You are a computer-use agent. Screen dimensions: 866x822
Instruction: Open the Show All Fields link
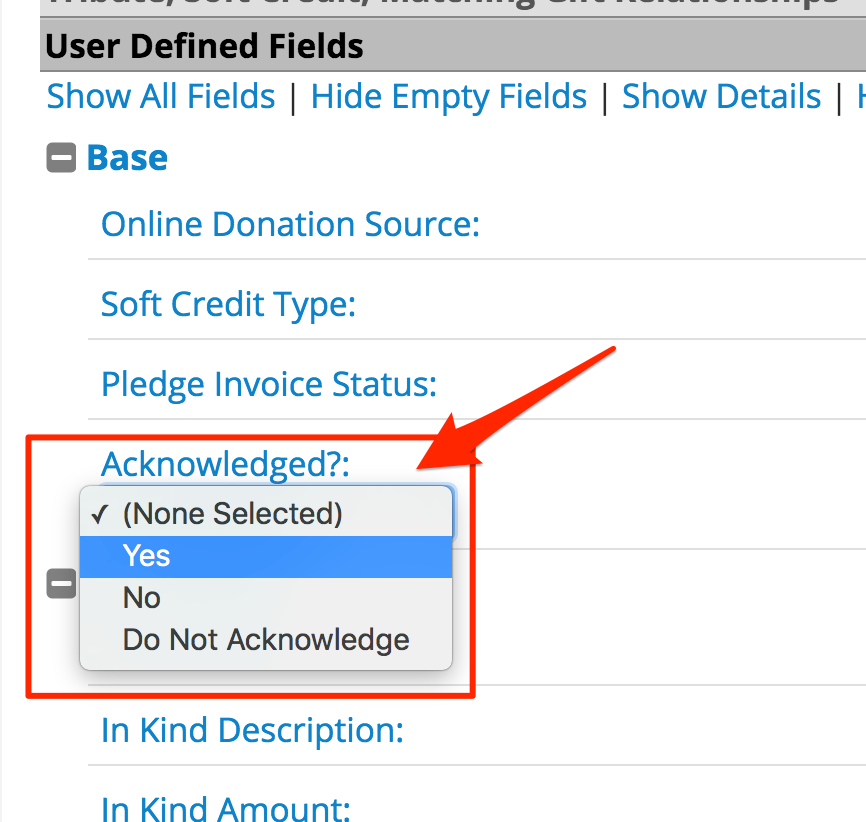coord(160,96)
